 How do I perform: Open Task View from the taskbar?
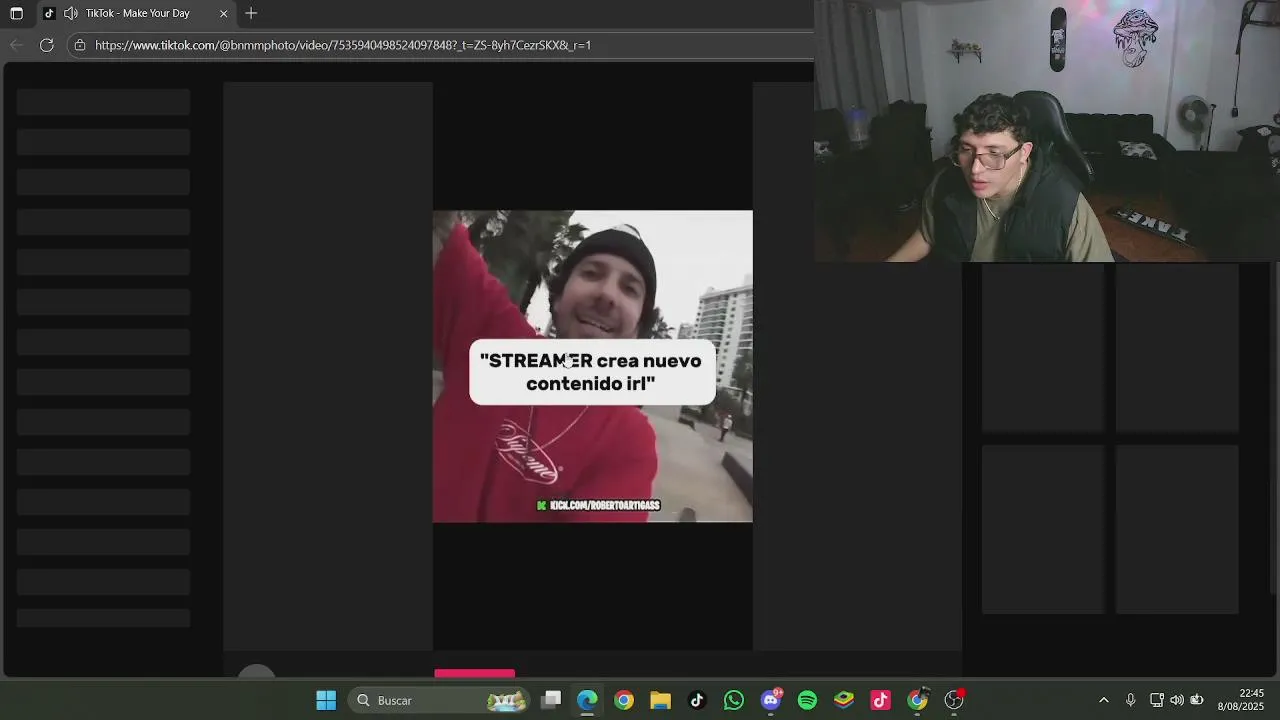tap(551, 700)
